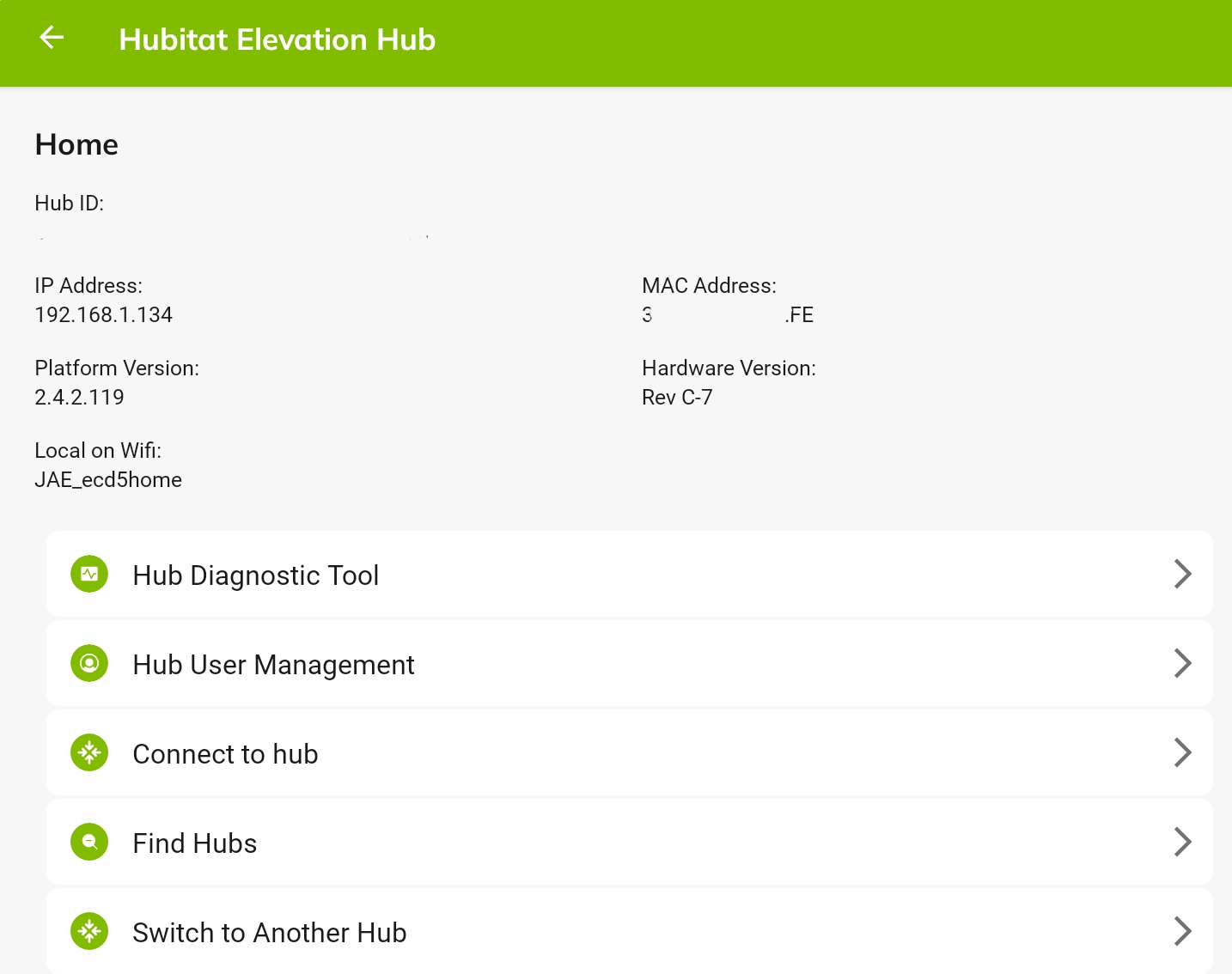Expand Hub Diagnostic Tool via its chevron
Viewport: 1232px width, 974px height.
tap(1183, 574)
